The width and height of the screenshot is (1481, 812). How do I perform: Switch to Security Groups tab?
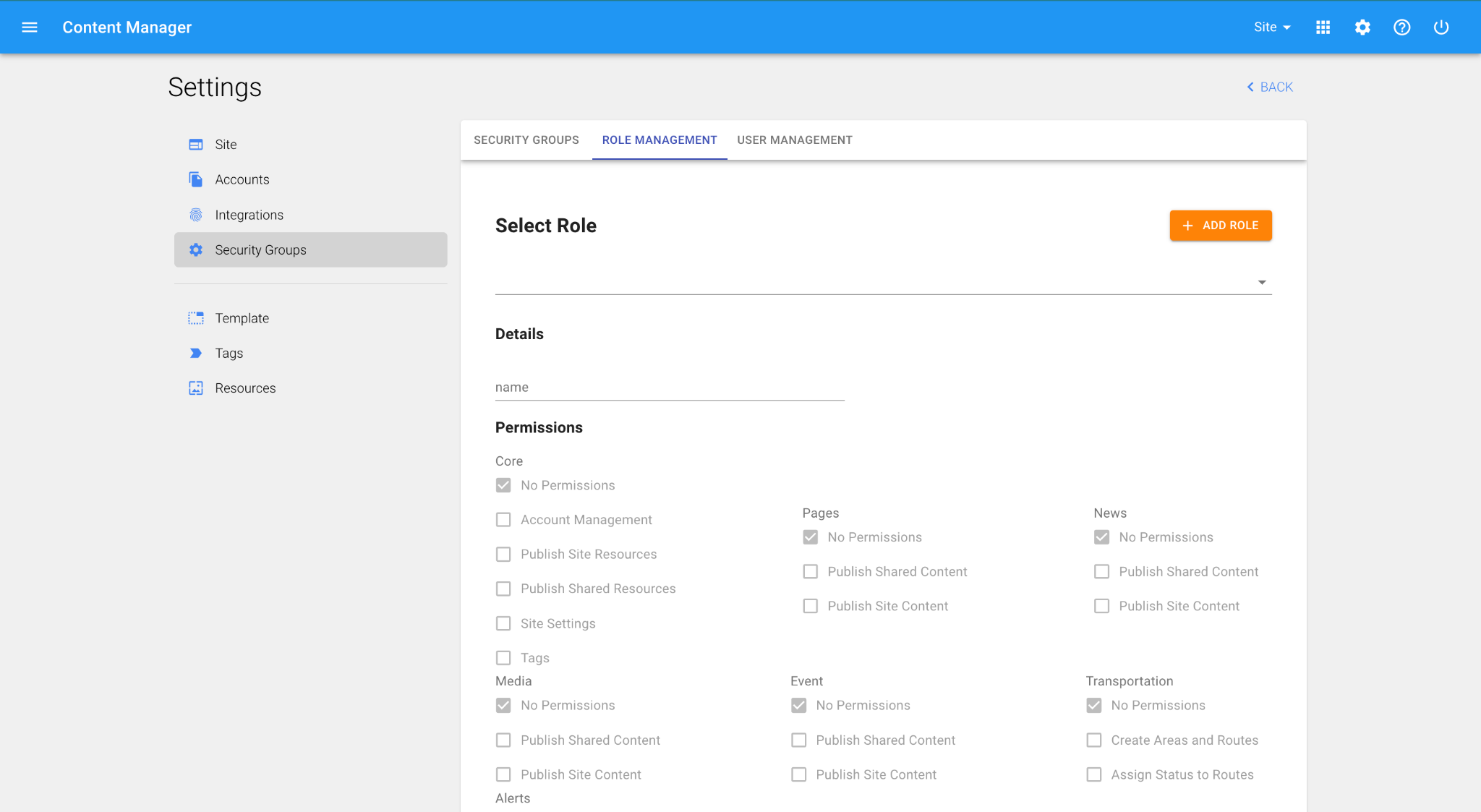526,140
